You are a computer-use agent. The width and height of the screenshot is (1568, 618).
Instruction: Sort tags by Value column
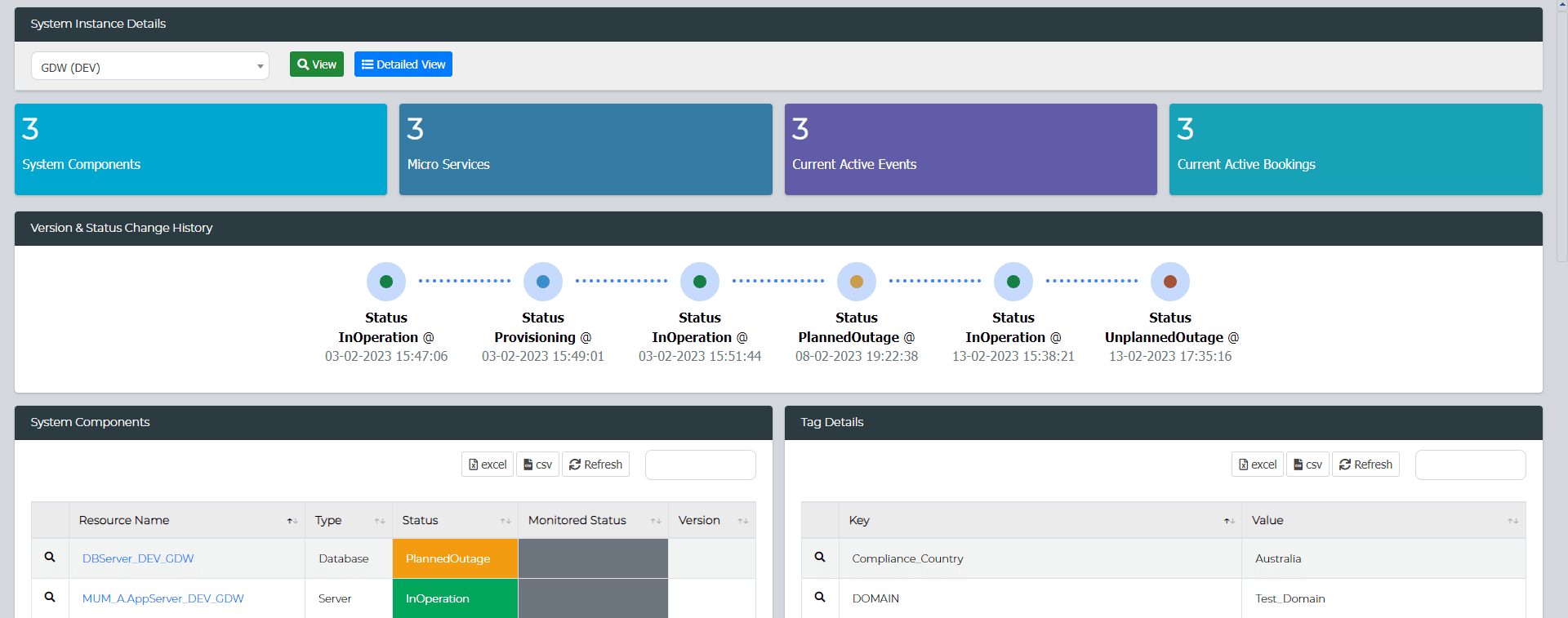point(1383,520)
